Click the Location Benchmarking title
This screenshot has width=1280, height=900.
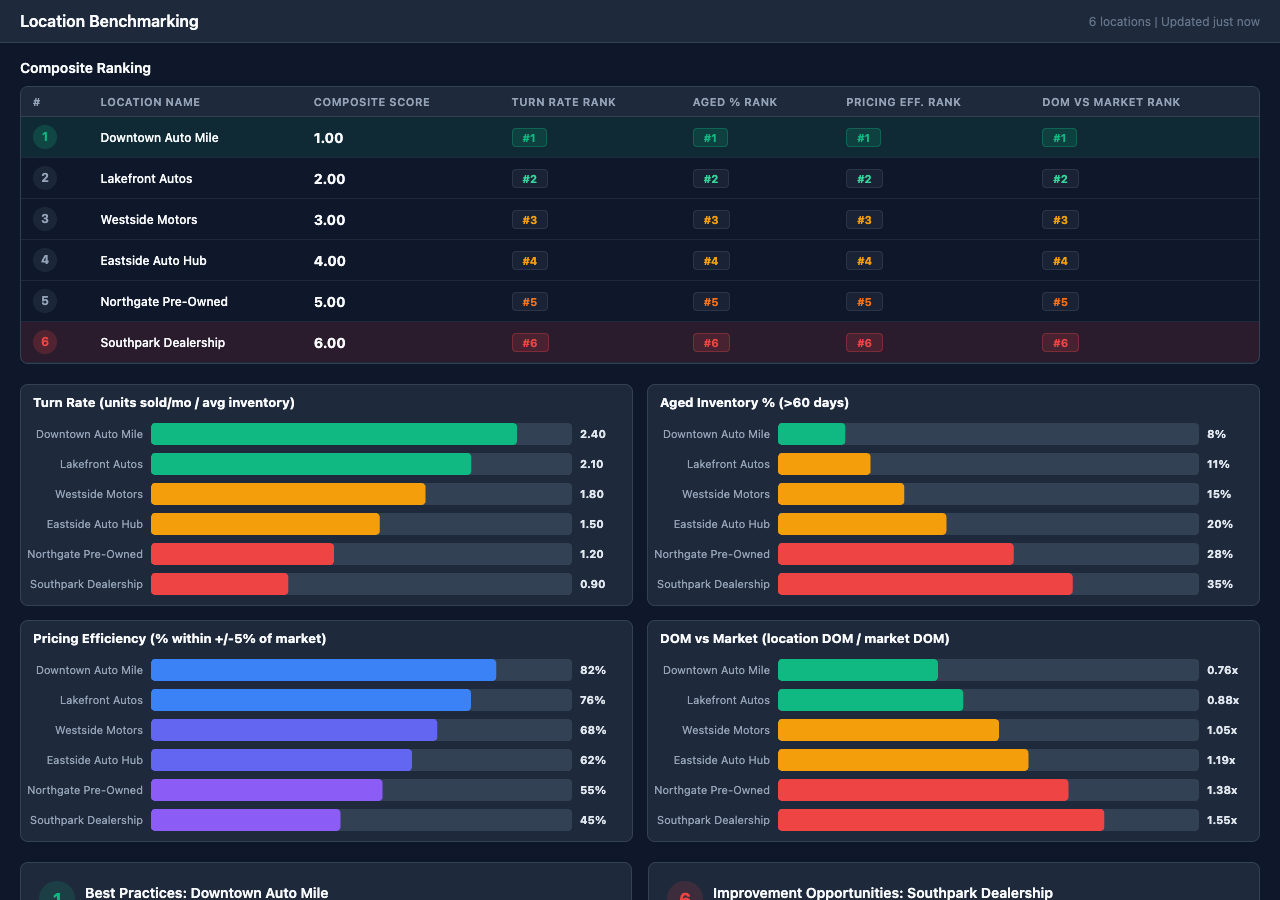(x=109, y=20)
